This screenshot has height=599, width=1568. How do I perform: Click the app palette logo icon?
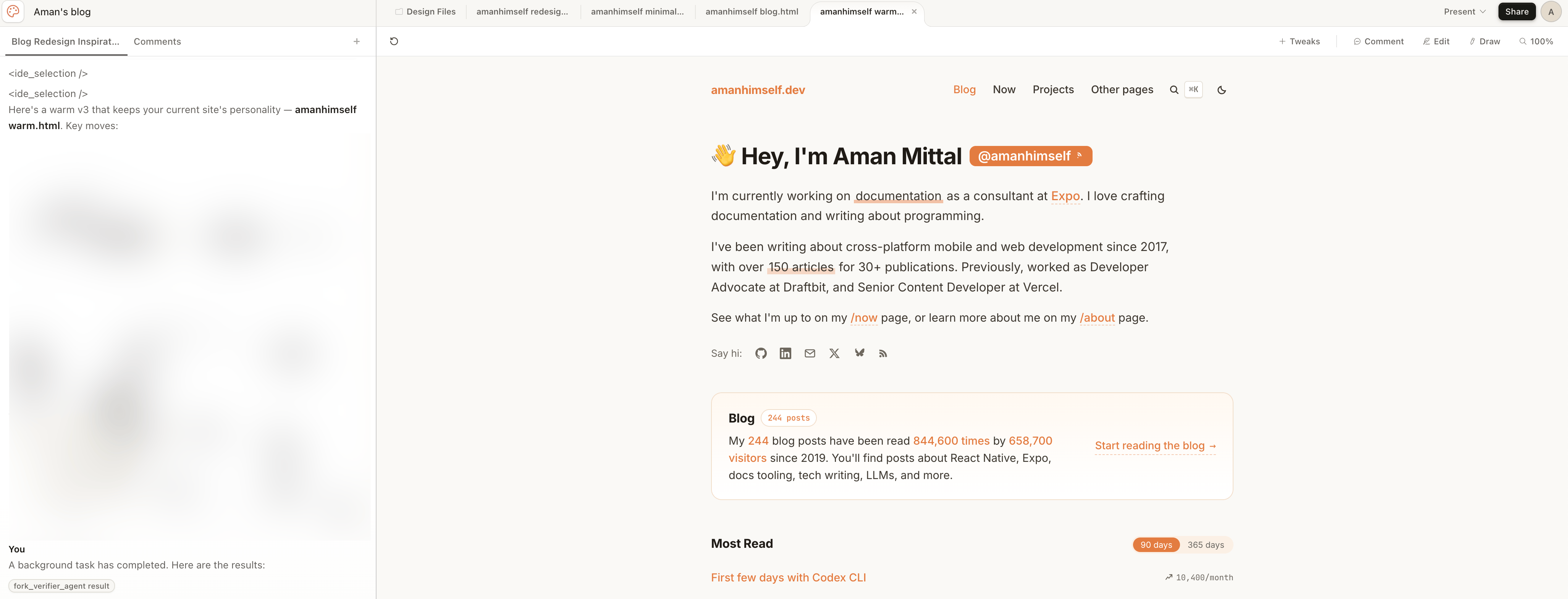[x=13, y=11]
